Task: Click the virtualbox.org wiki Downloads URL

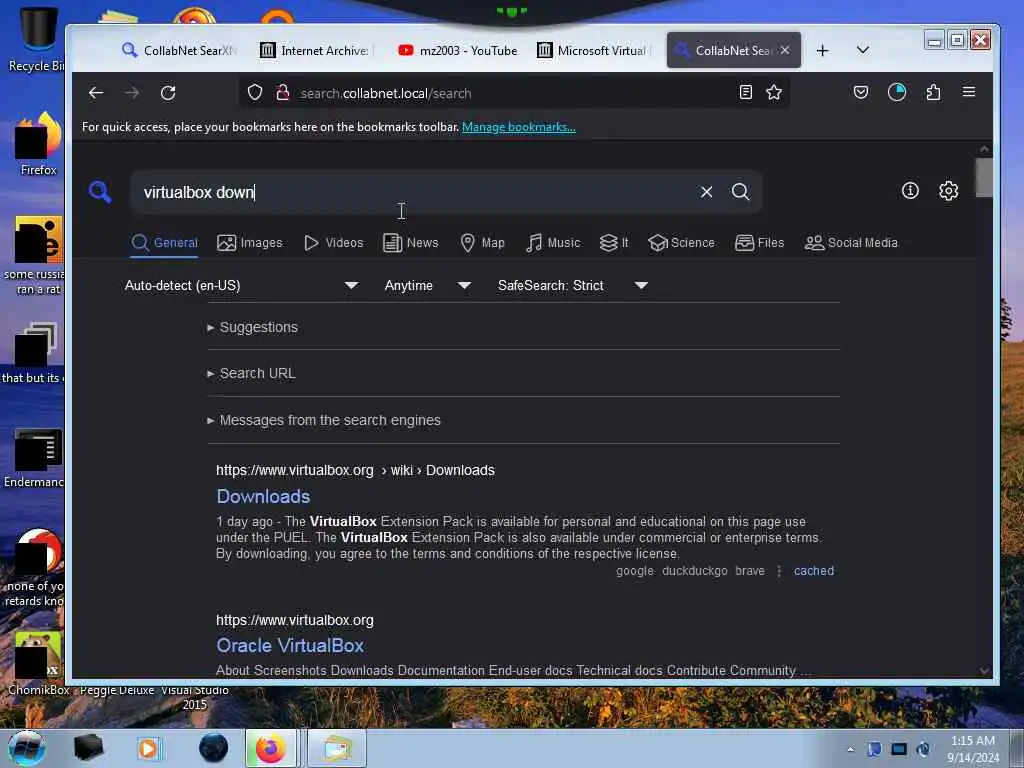Action: [x=355, y=470]
